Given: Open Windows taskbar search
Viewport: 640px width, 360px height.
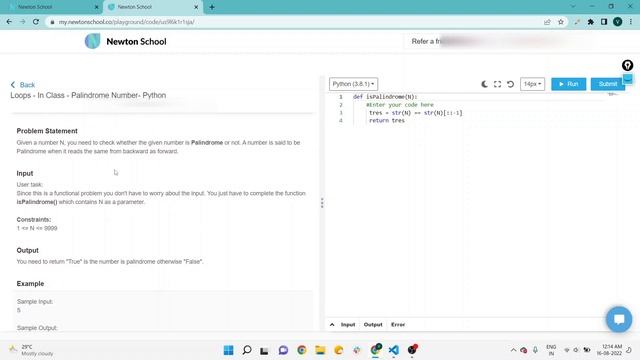Looking at the screenshot, I should pos(247,350).
